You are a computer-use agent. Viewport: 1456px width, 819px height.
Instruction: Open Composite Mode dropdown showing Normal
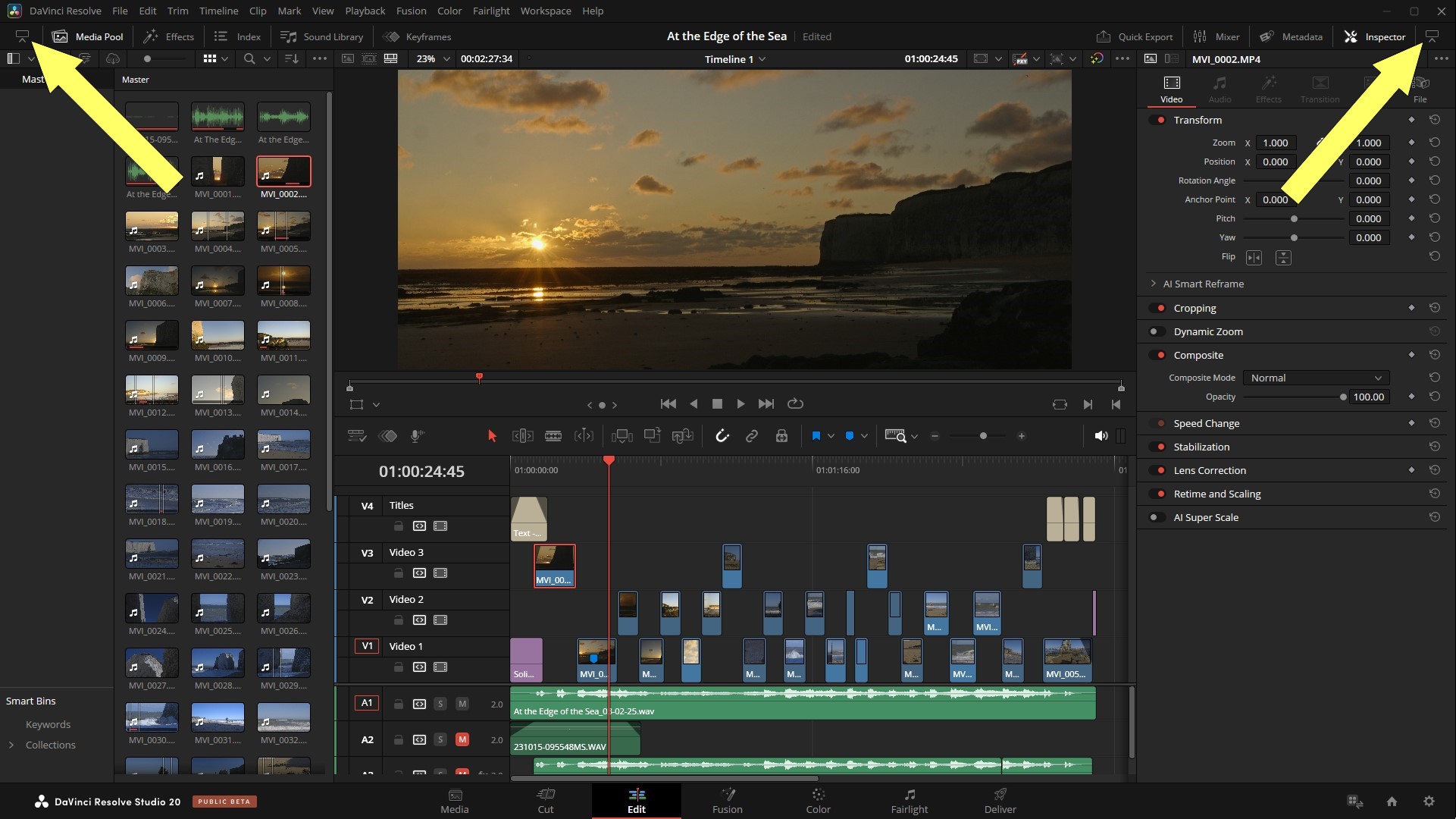pyautogui.click(x=1316, y=378)
